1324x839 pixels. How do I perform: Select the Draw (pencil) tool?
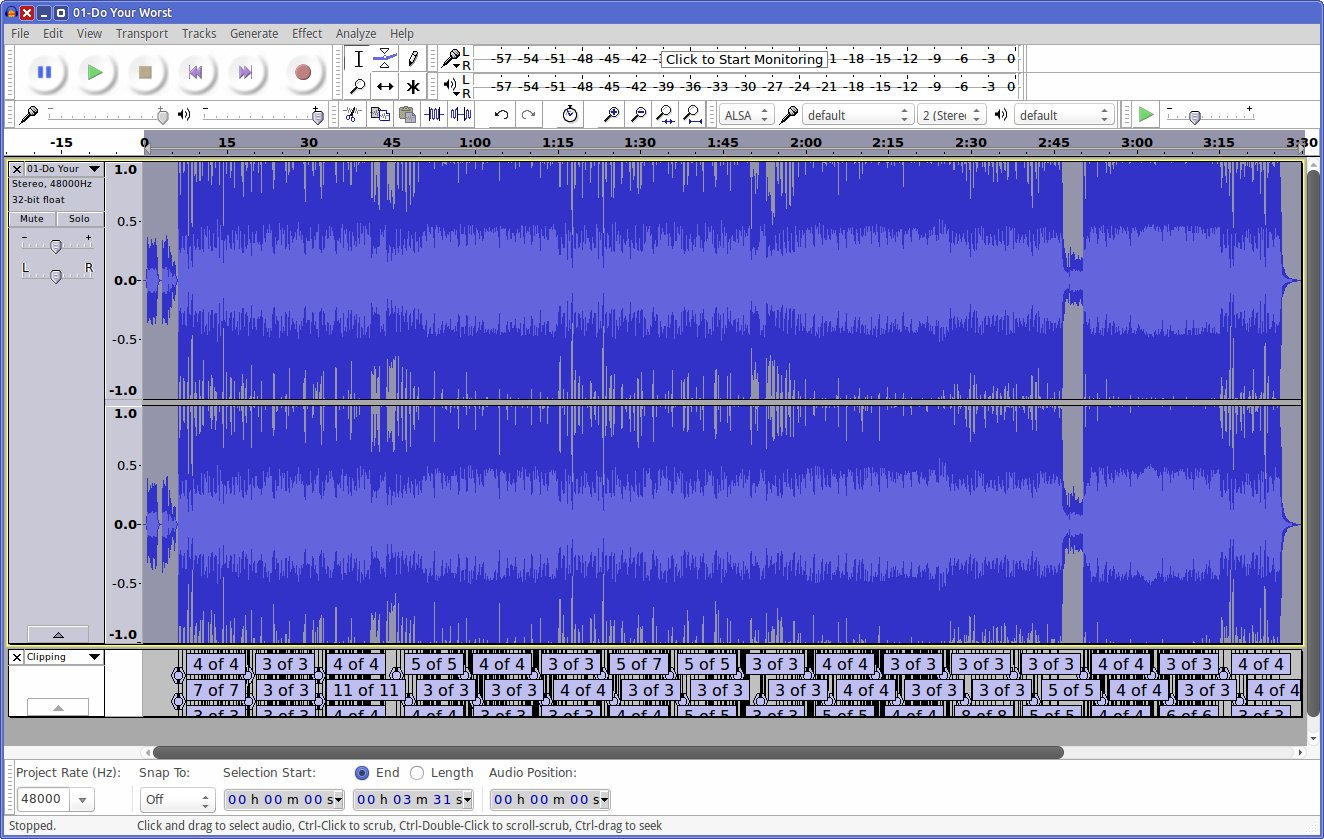pyautogui.click(x=412, y=59)
